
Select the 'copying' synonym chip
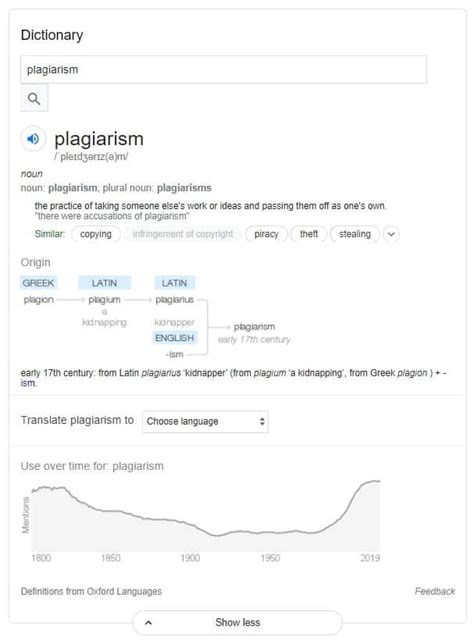tap(96, 234)
